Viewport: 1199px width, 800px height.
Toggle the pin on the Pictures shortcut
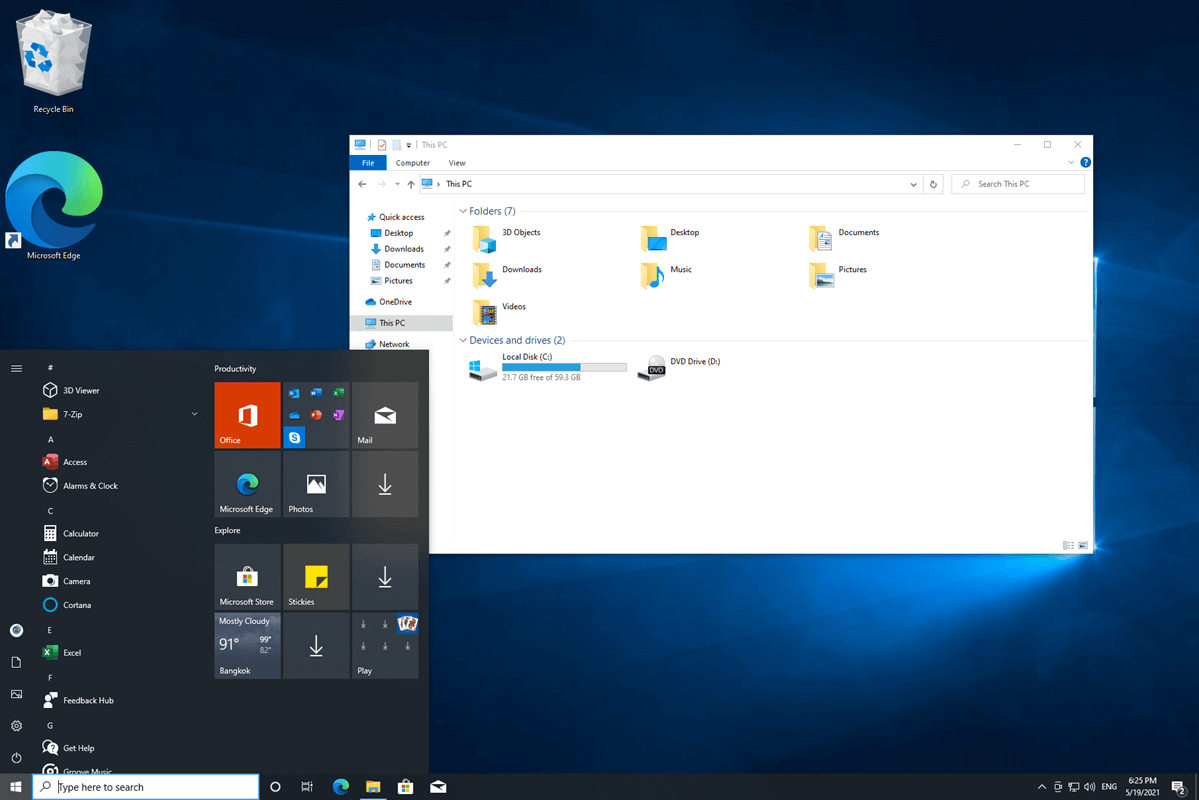pos(446,280)
